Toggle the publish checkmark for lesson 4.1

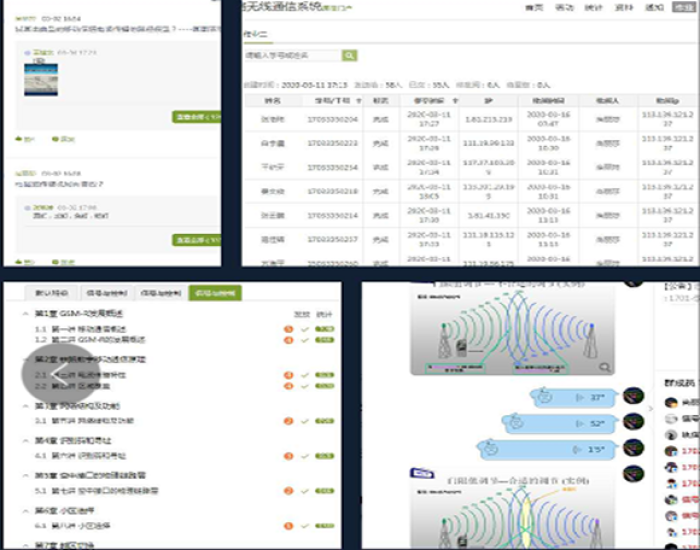click(305, 456)
